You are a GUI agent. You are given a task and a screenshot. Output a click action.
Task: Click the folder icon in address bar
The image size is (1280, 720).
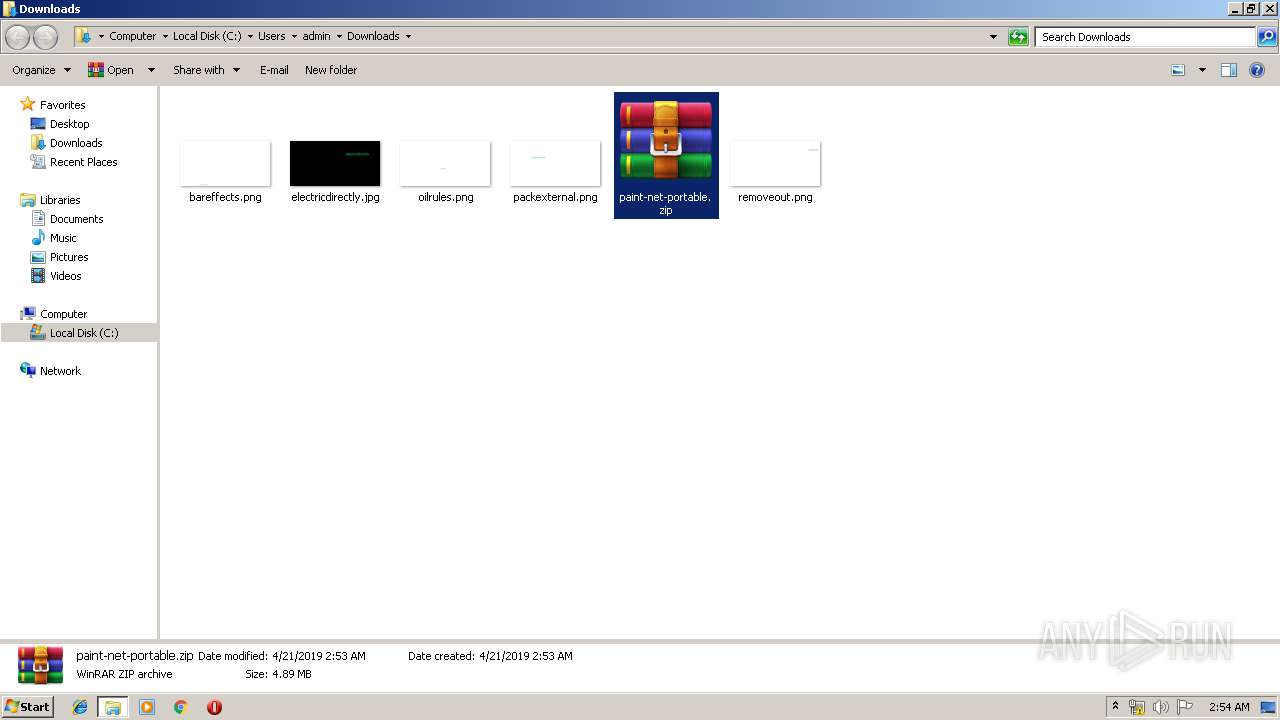pos(85,37)
